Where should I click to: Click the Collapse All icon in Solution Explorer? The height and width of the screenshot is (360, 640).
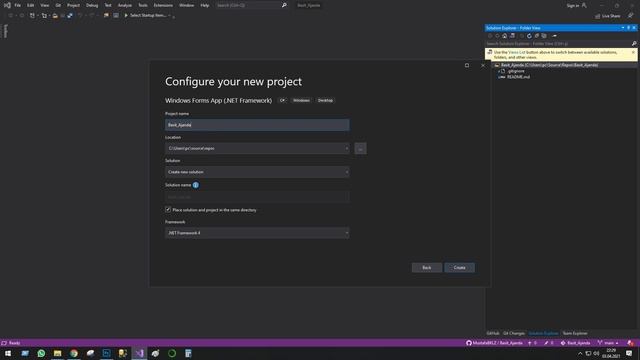coord(537,36)
